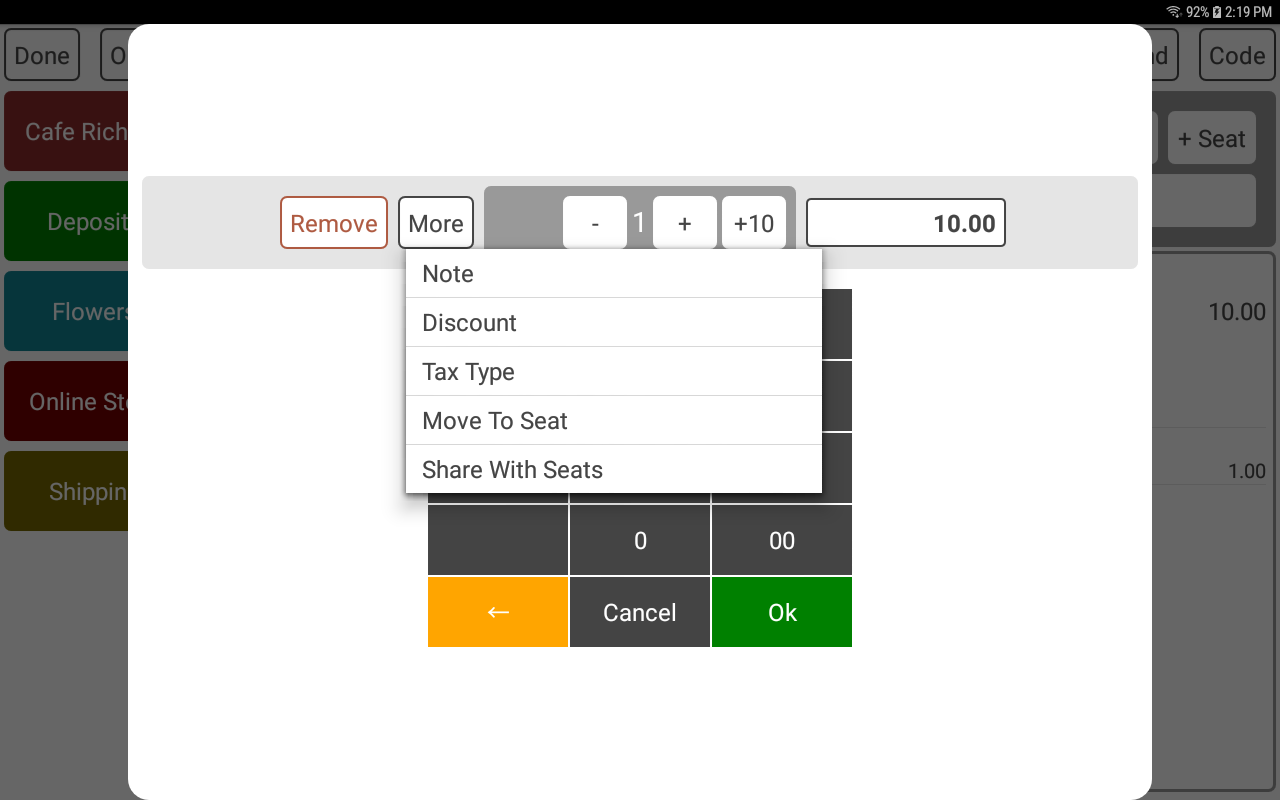Tap the 00 key on keypad

(x=782, y=540)
